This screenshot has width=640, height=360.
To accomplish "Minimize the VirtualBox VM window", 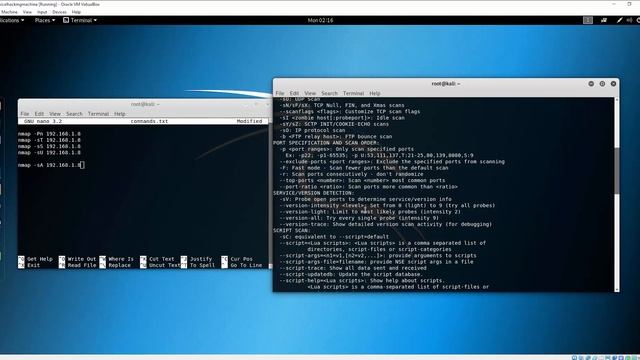I will (614, 4).
